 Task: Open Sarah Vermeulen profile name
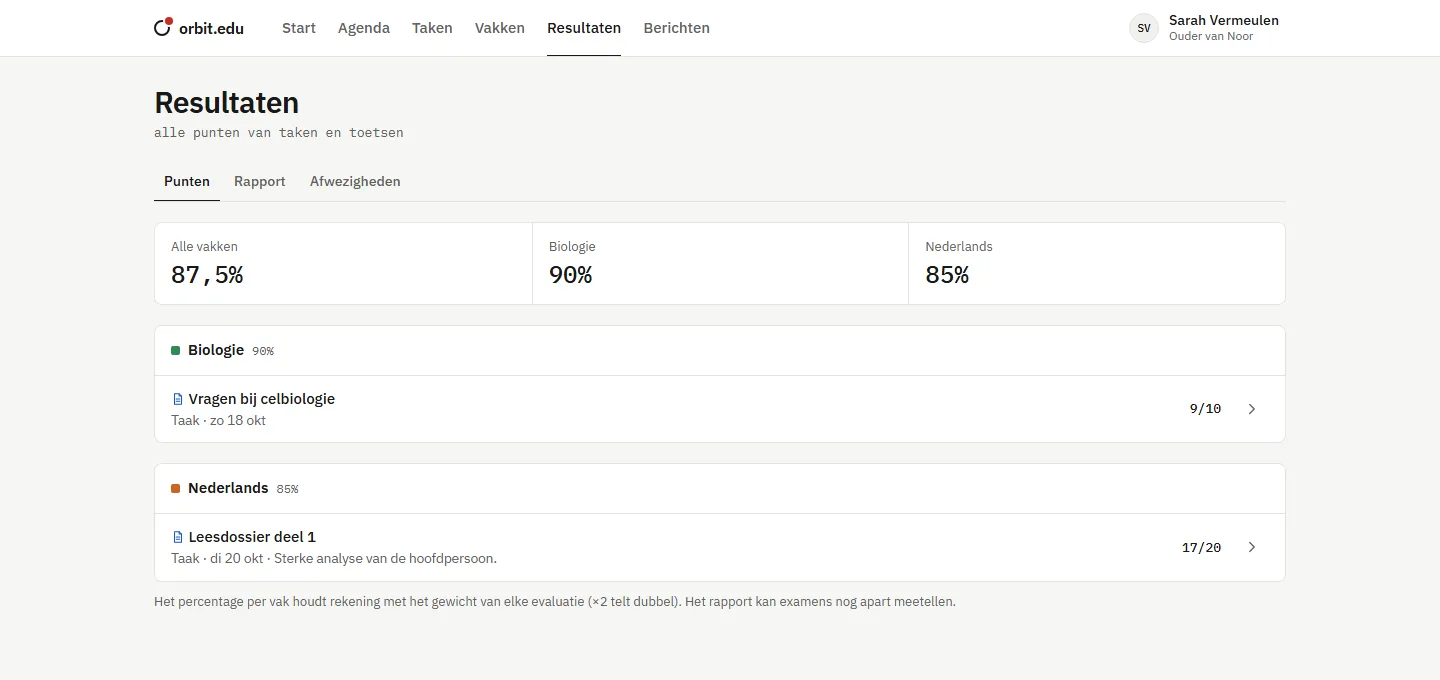[1224, 20]
